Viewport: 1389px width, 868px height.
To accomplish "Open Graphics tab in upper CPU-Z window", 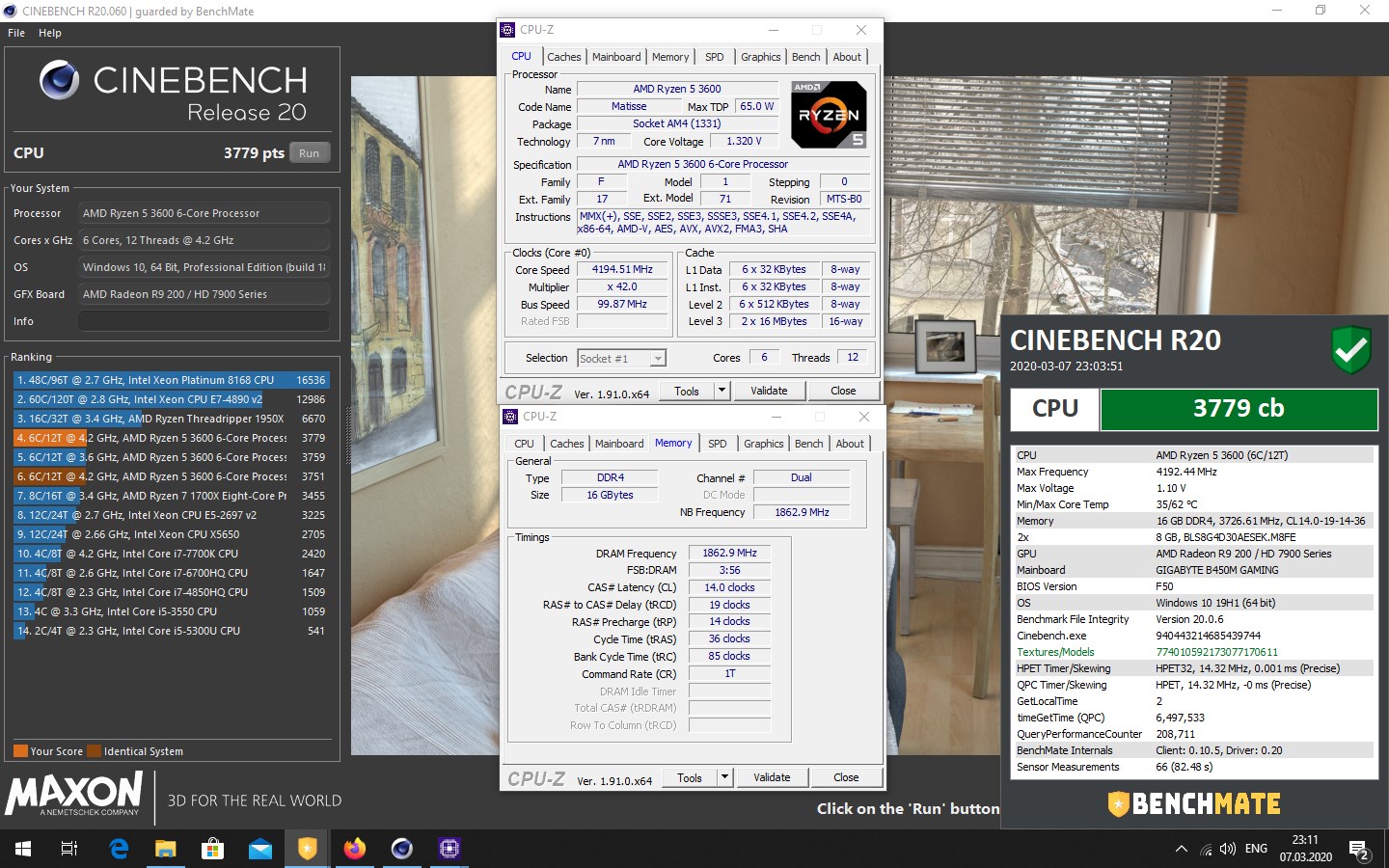I will pyautogui.click(x=761, y=57).
